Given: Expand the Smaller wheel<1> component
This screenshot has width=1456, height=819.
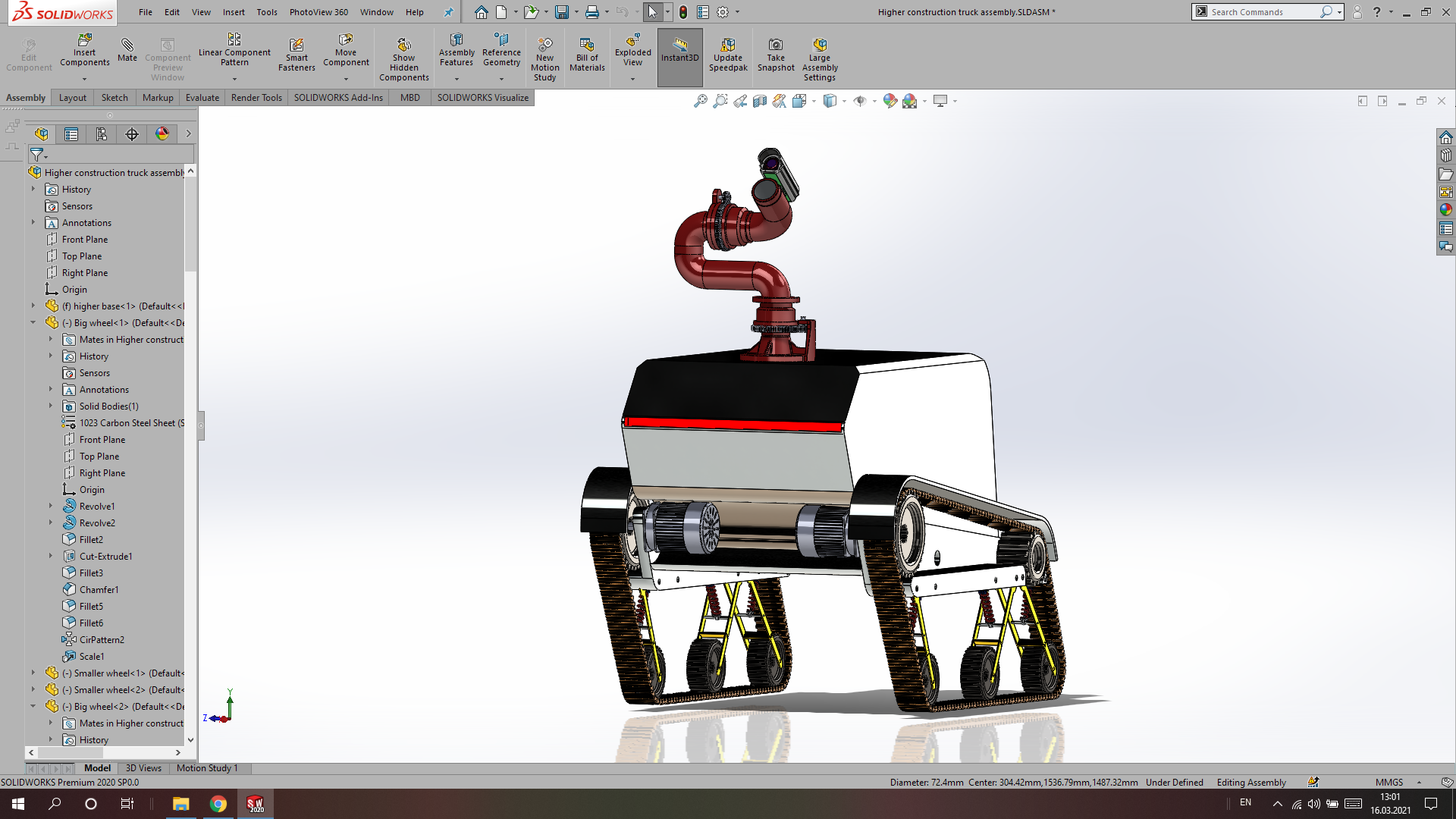Looking at the screenshot, I should click(x=33, y=673).
